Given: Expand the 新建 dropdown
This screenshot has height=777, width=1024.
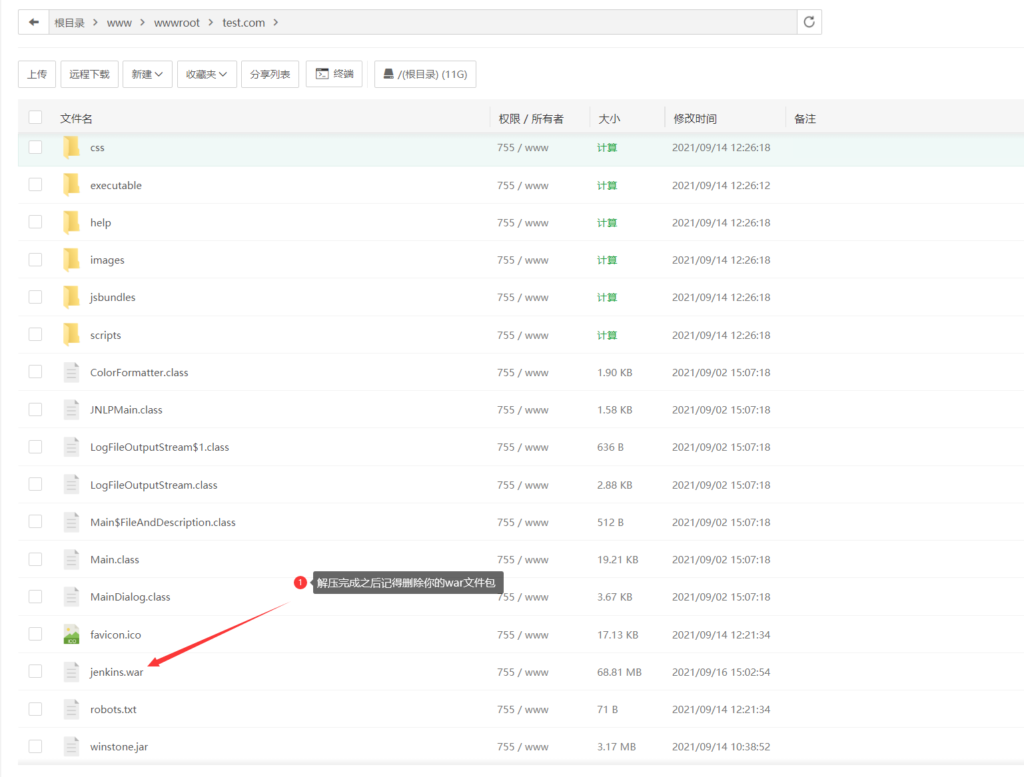Looking at the screenshot, I should click(x=147, y=74).
